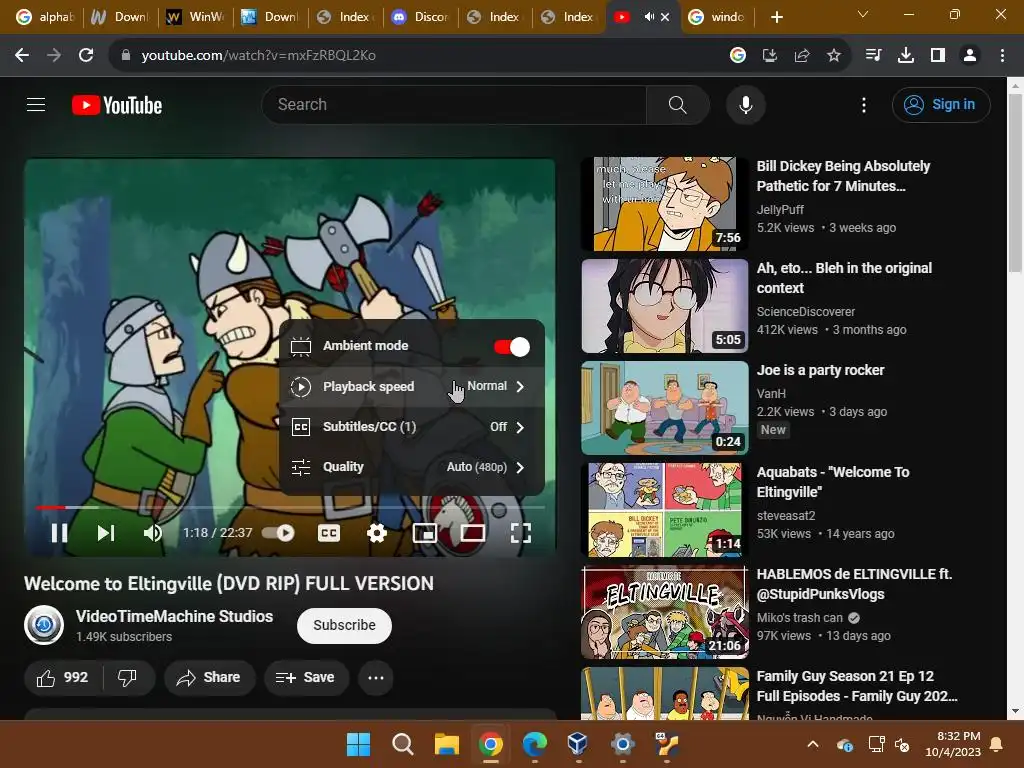Screen dimensions: 1024x768
Task: Save the video to a playlist
Action: click(x=306, y=678)
